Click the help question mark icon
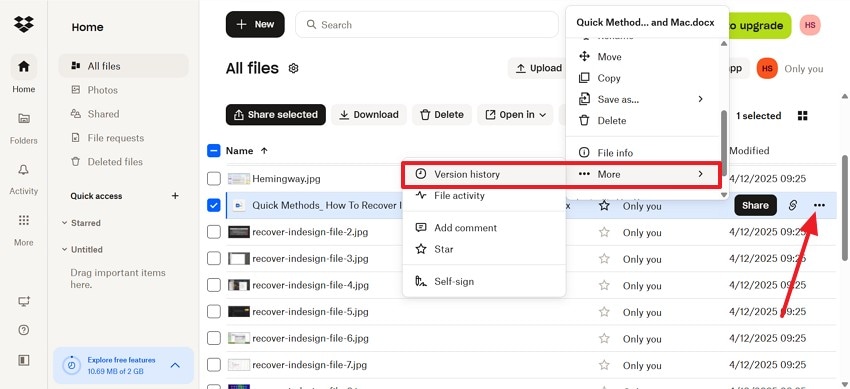 (x=23, y=330)
